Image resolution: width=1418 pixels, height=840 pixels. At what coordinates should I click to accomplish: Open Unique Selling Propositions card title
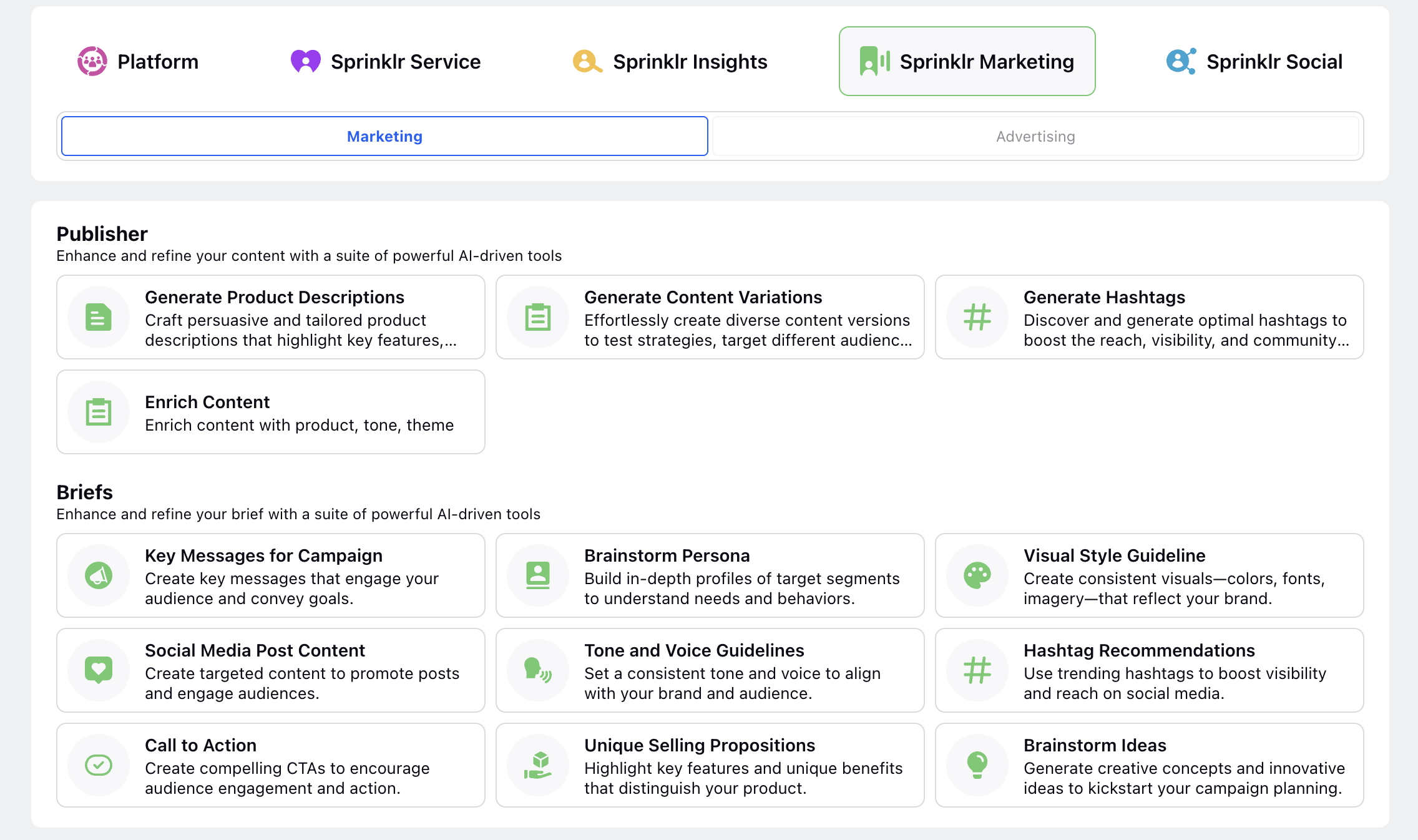coord(700,745)
